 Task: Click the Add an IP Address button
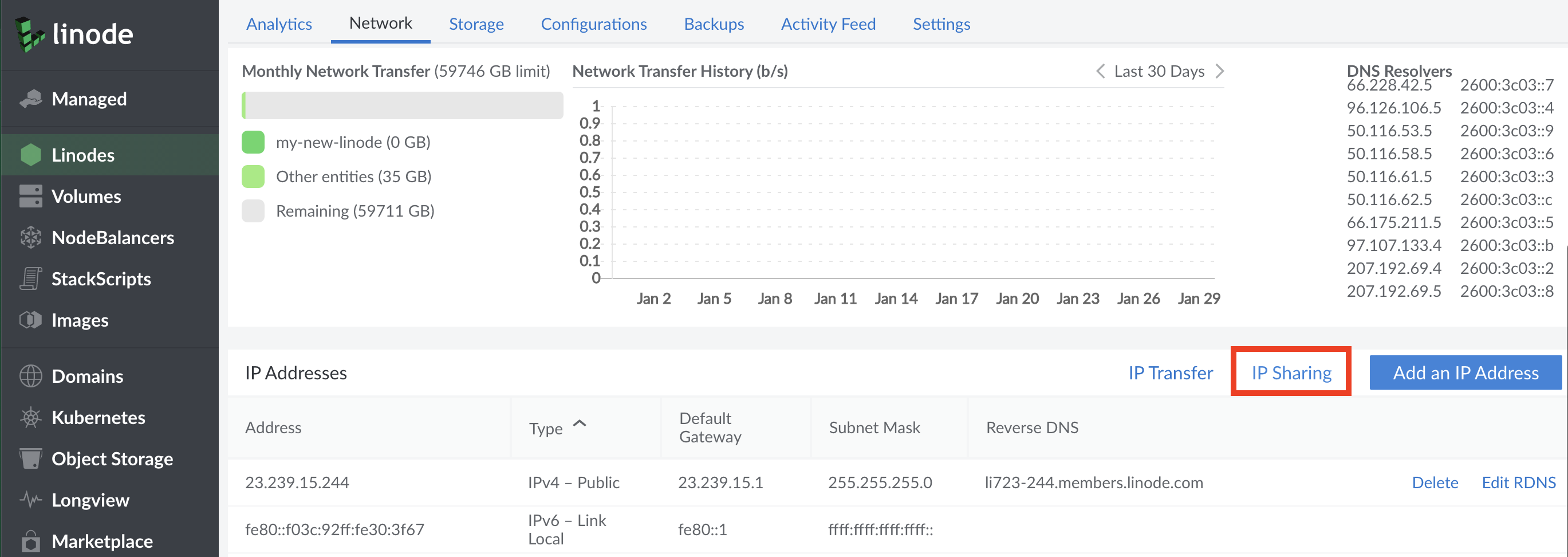click(x=1465, y=372)
